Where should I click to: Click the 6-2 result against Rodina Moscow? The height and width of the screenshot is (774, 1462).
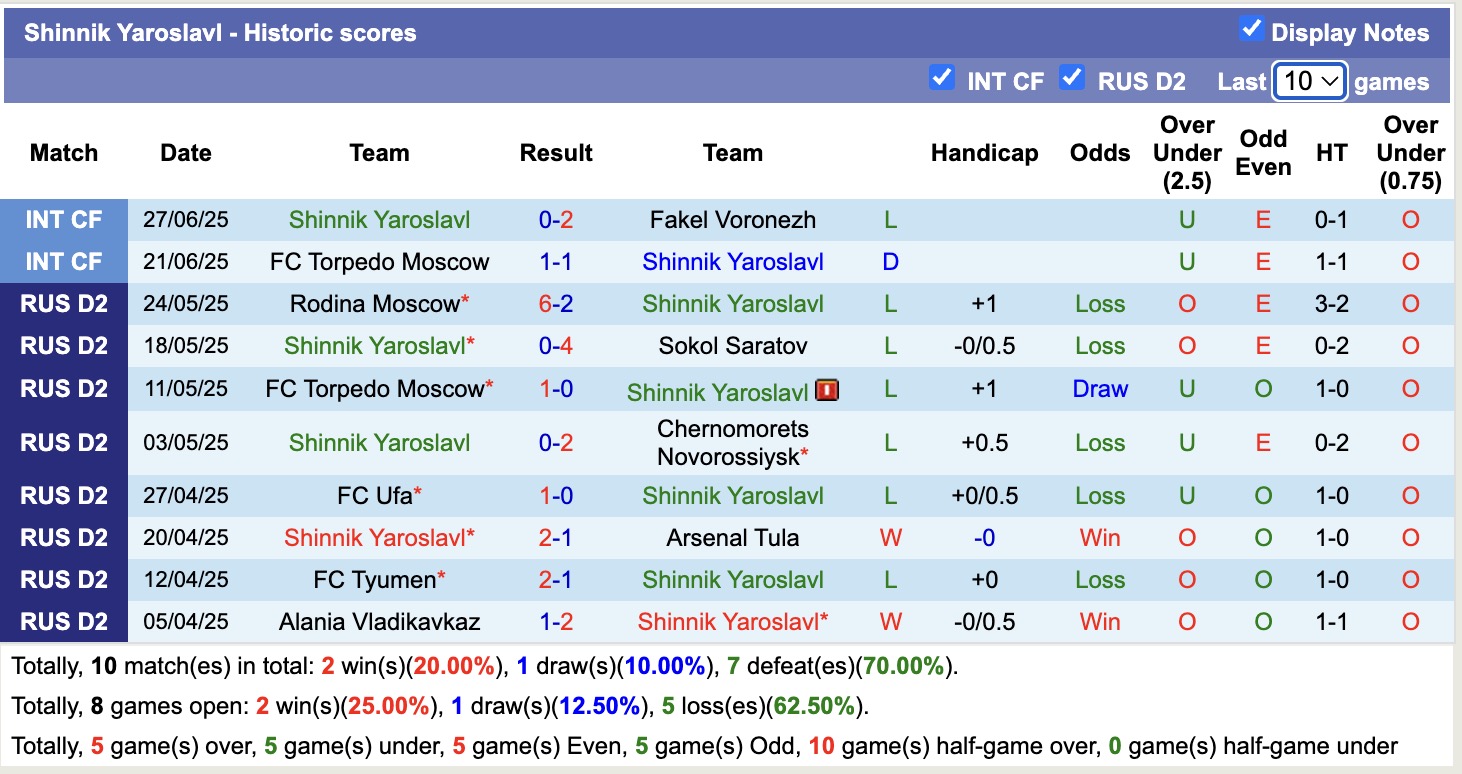pyautogui.click(x=556, y=304)
